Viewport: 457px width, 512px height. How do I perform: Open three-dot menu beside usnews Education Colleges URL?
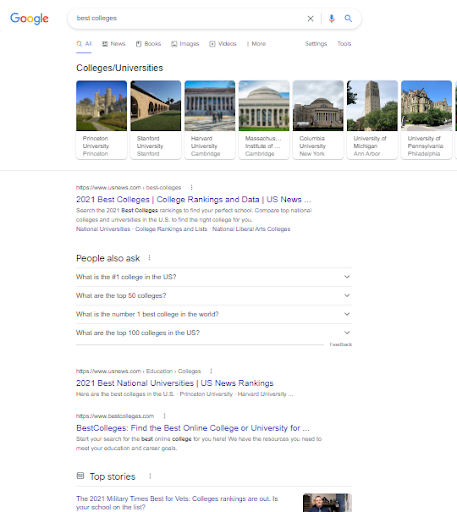(x=211, y=371)
